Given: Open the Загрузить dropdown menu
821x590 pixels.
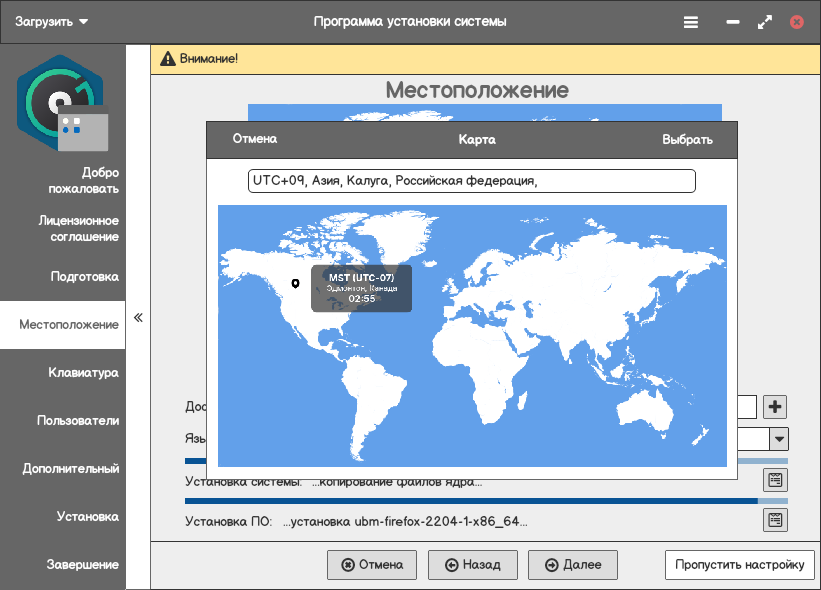Looking at the screenshot, I should pyautogui.click(x=52, y=21).
